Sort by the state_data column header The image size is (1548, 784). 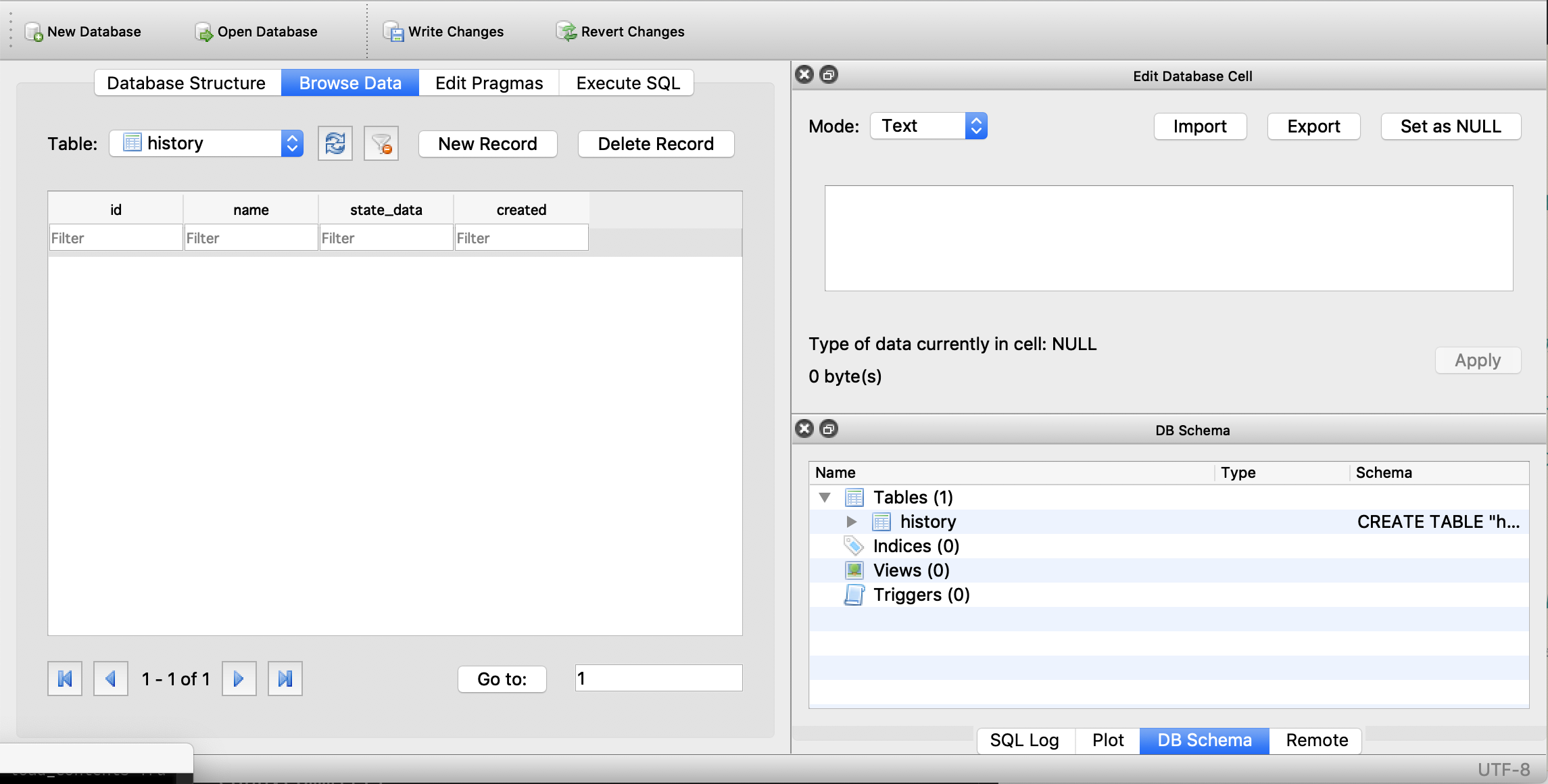tap(386, 210)
